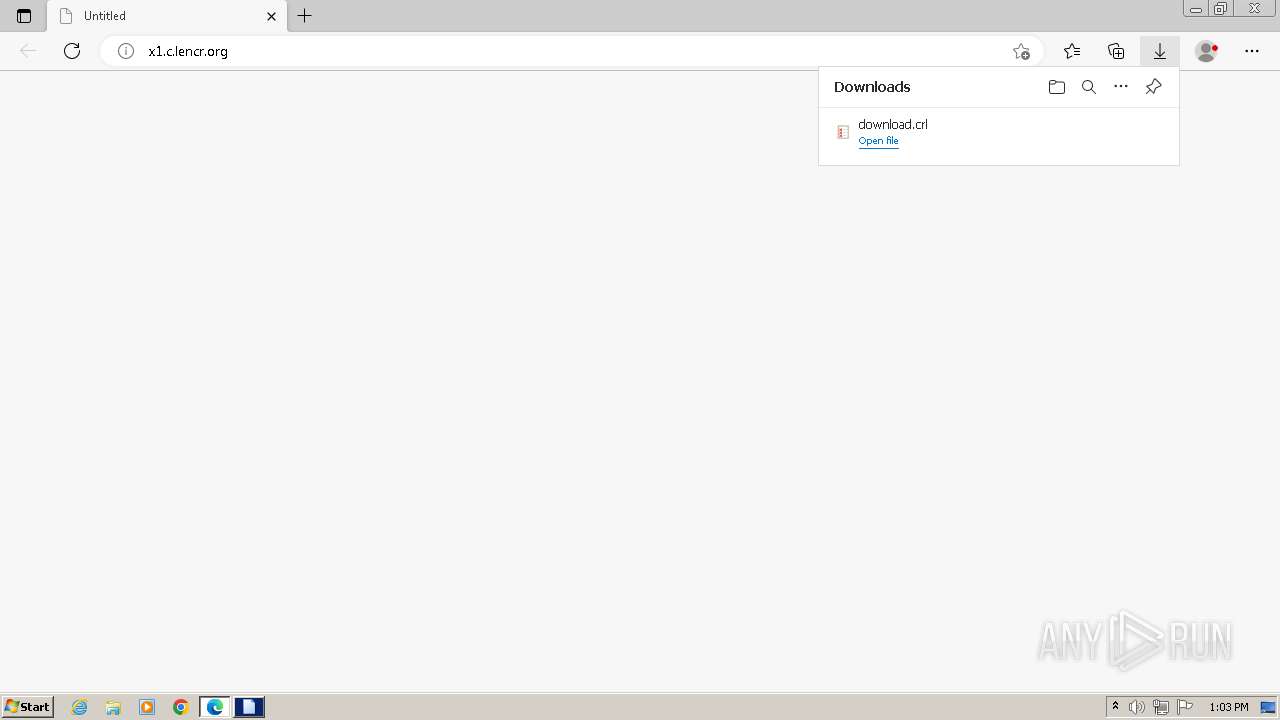Open the Start menu
The width and height of the screenshot is (1280, 720).
pyautogui.click(x=27, y=707)
